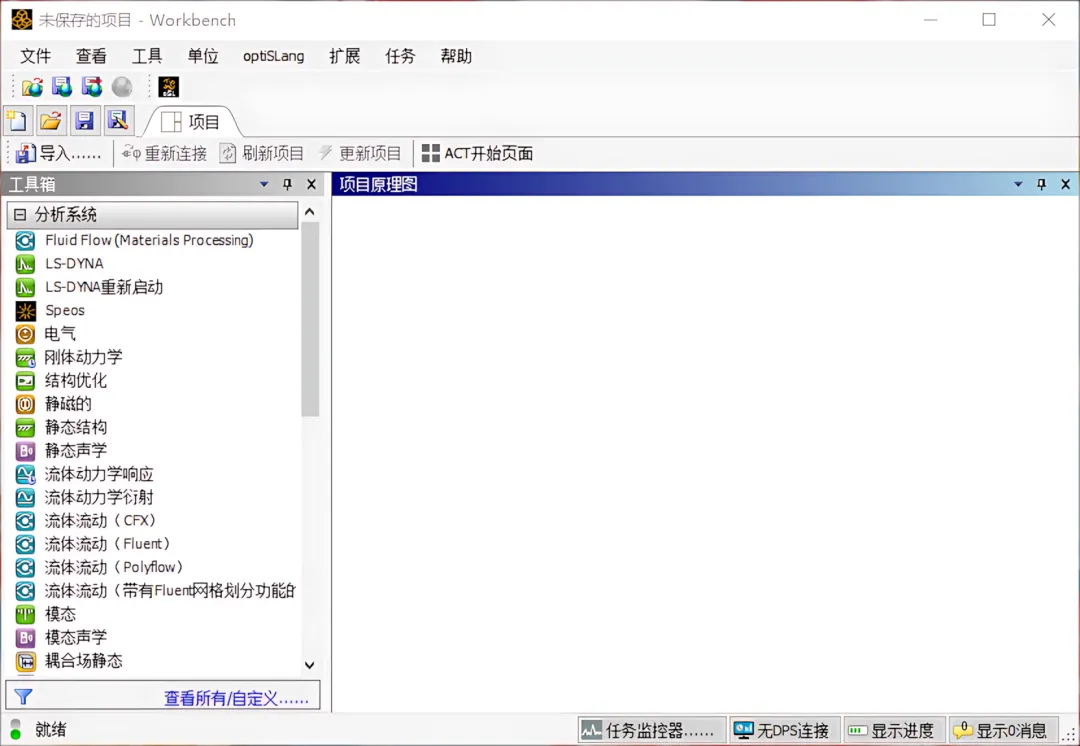Open the 查看 menu

point(91,56)
